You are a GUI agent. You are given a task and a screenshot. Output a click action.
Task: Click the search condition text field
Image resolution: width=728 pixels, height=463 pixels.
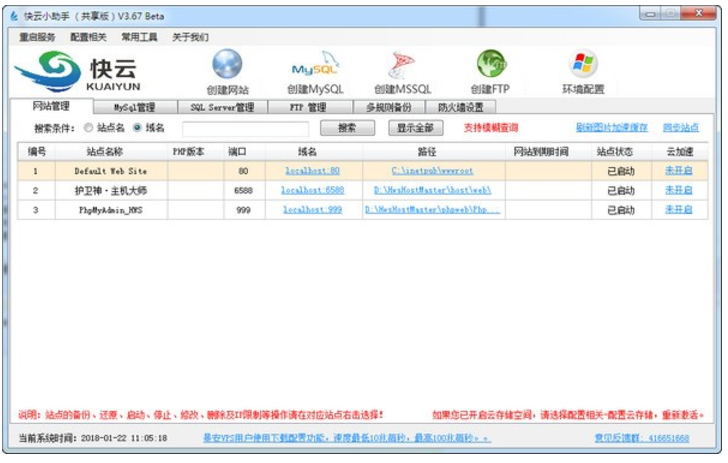(x=245, y=128)
